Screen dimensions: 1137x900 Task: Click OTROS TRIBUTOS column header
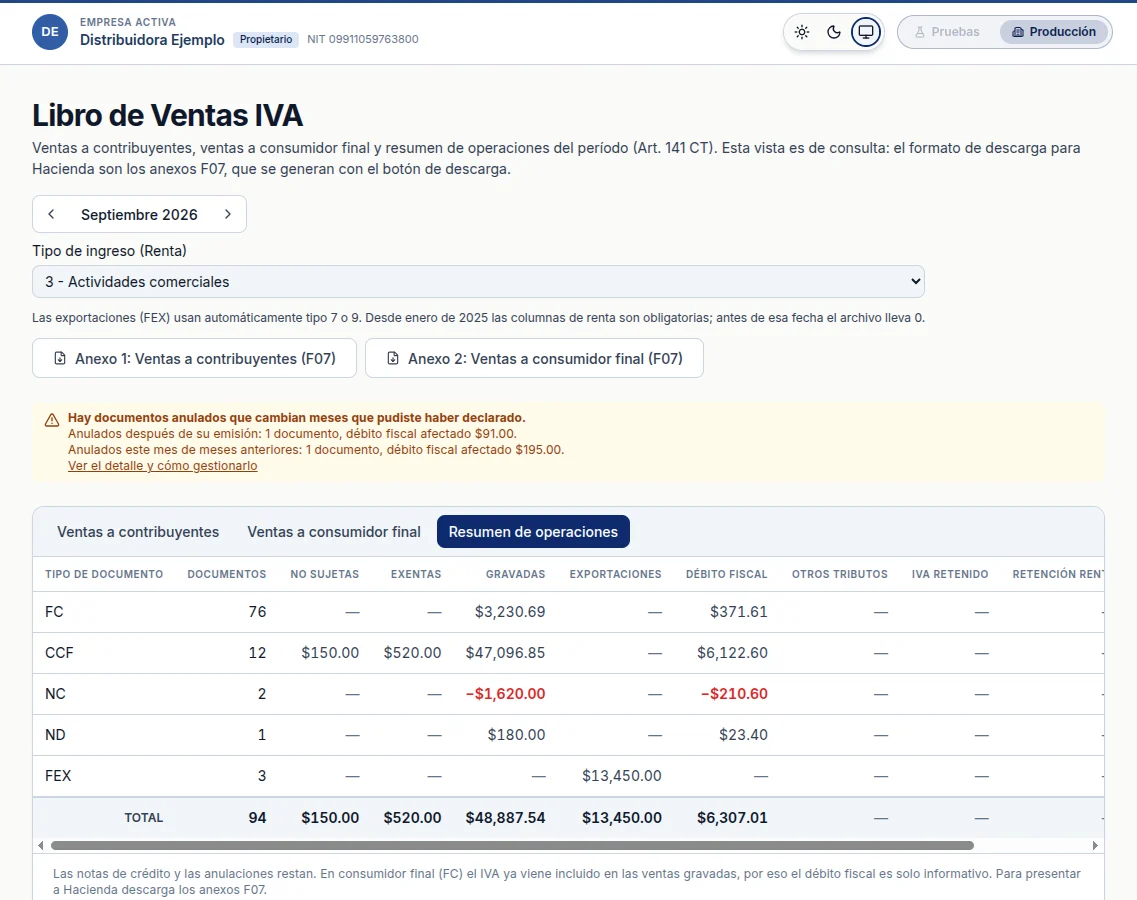click(x=840, y=574)
